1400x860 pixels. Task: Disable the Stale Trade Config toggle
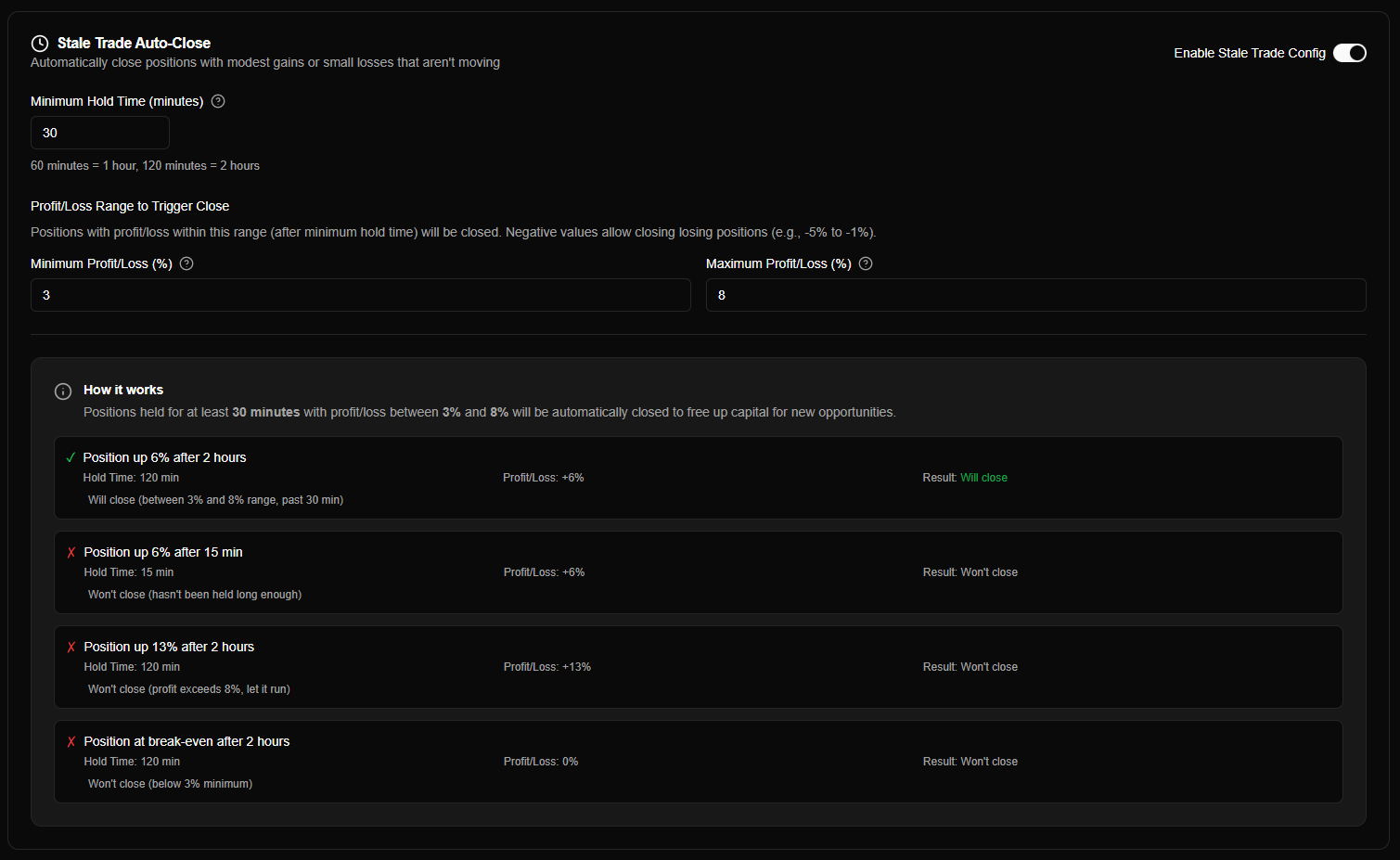pos(1349,53)
